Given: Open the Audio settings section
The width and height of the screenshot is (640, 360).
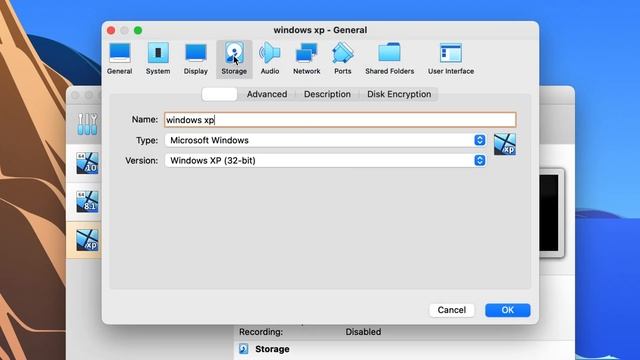Looking at the screenshot, I should coord(270,59).
